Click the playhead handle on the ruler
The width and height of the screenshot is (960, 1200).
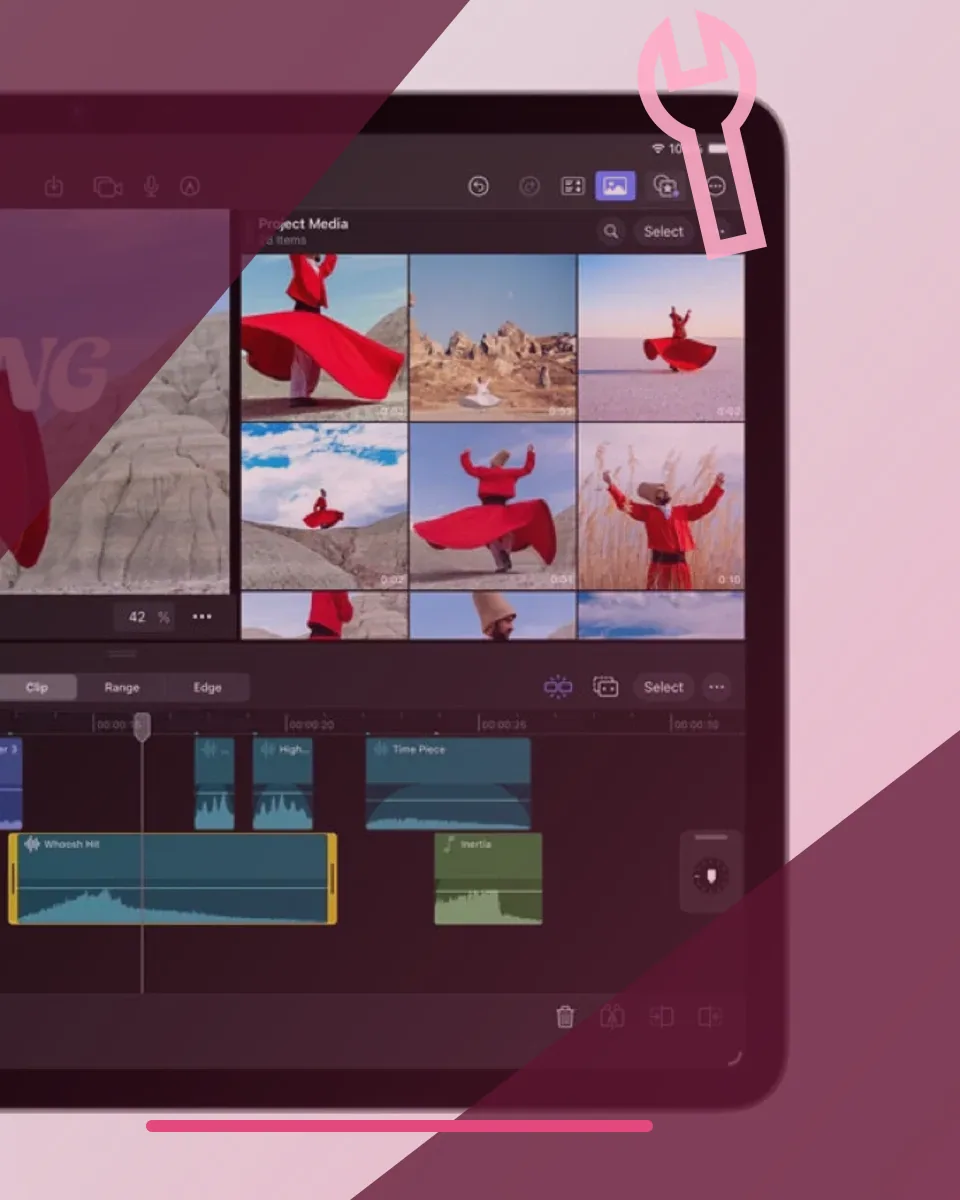[x=143, y=727]
